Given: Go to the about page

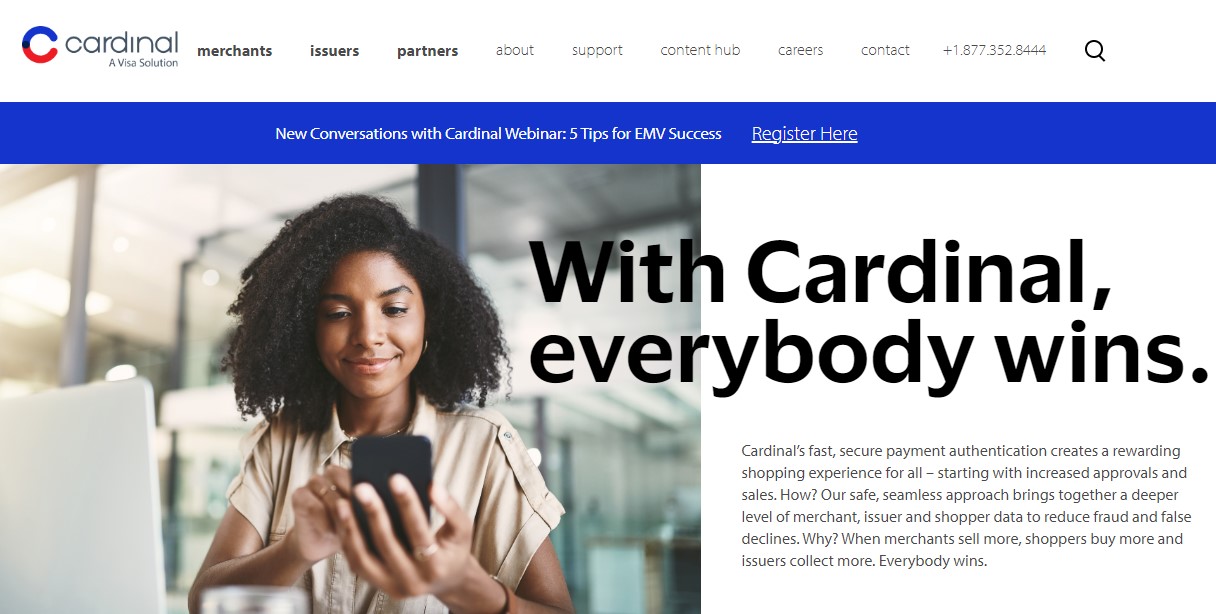Looking at the screenshot, I should point(515,50).
